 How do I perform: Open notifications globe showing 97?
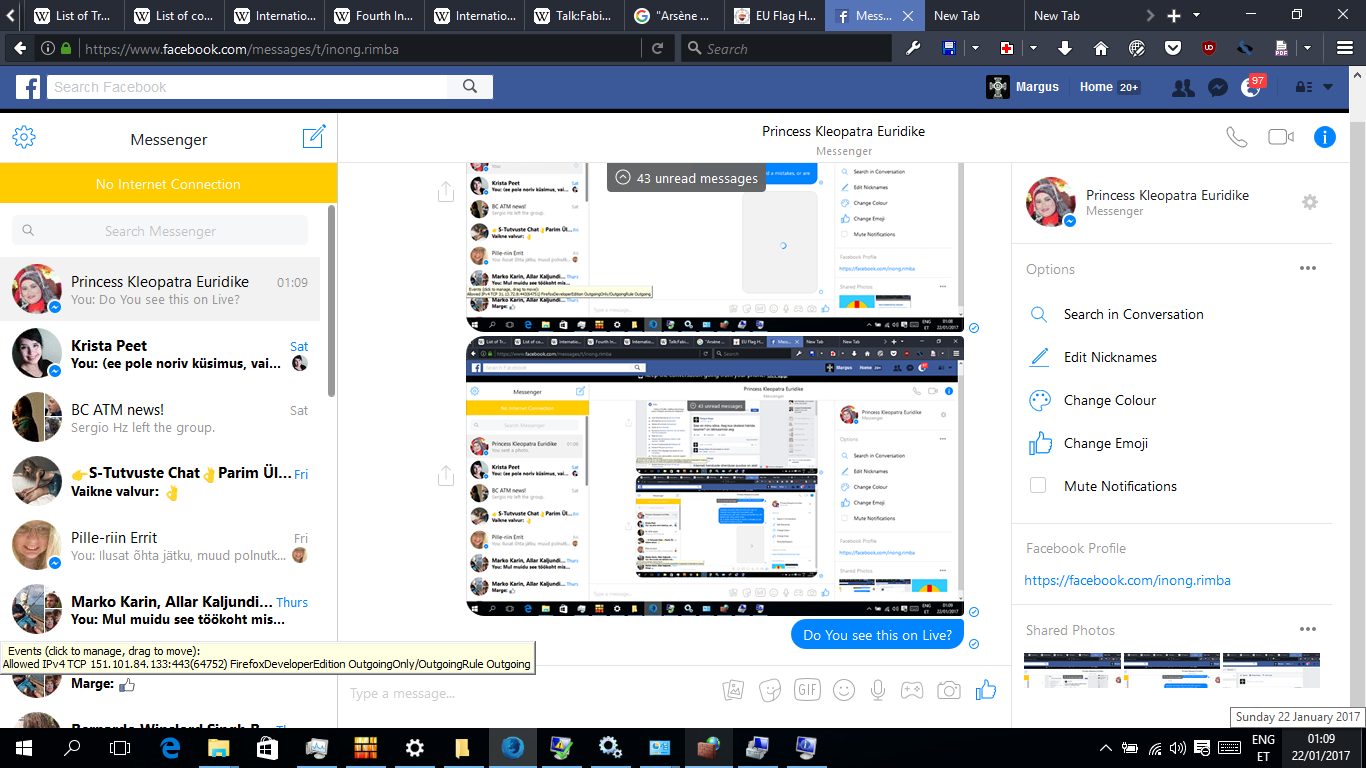pos(1251,87)
